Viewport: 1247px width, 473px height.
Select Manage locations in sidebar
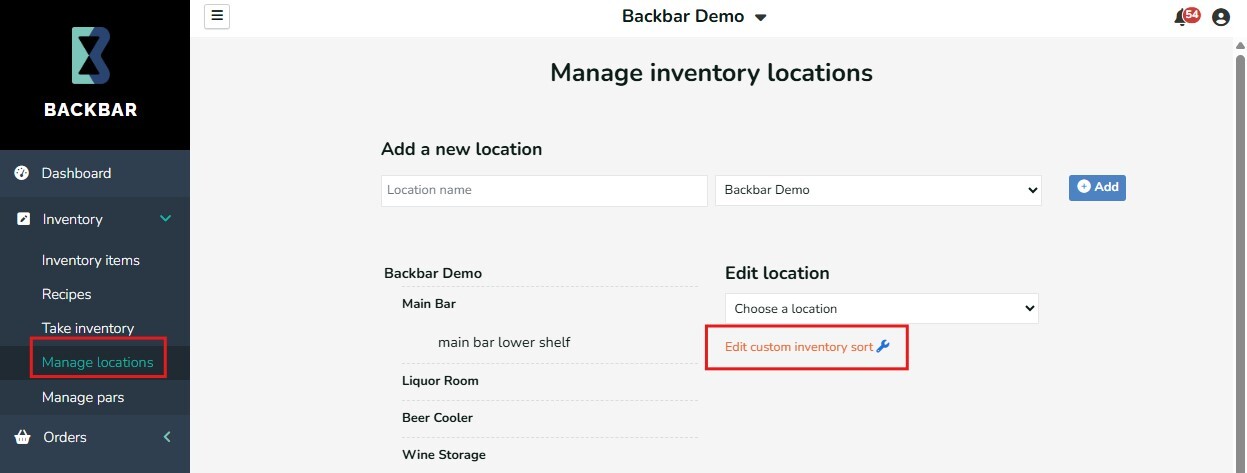[x=98, y=362]
